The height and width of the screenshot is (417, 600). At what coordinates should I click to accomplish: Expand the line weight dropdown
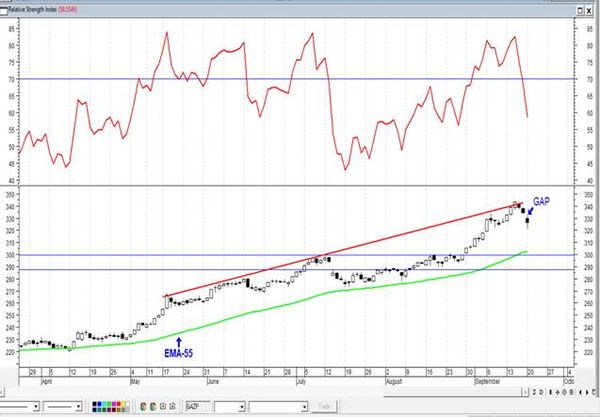(x=78, y=406)
